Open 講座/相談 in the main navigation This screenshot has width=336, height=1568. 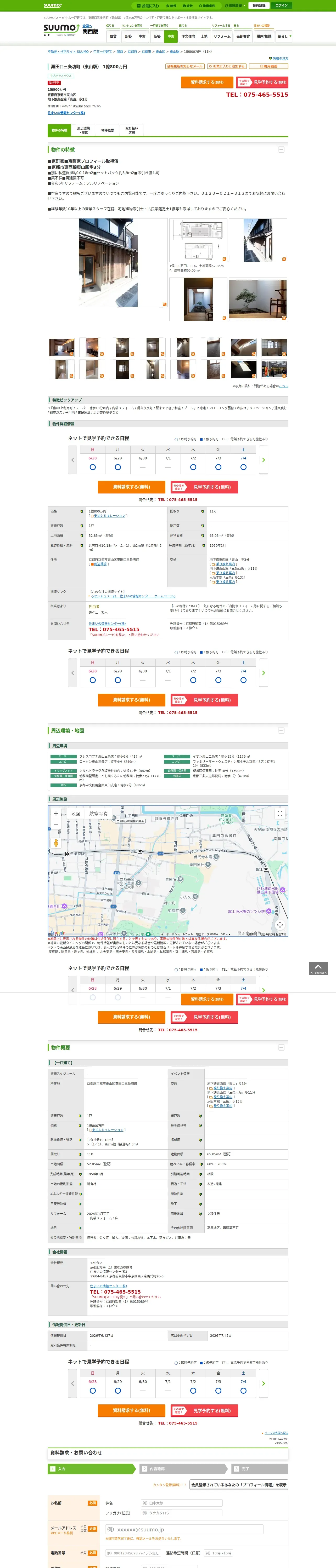tap(264, 37)
